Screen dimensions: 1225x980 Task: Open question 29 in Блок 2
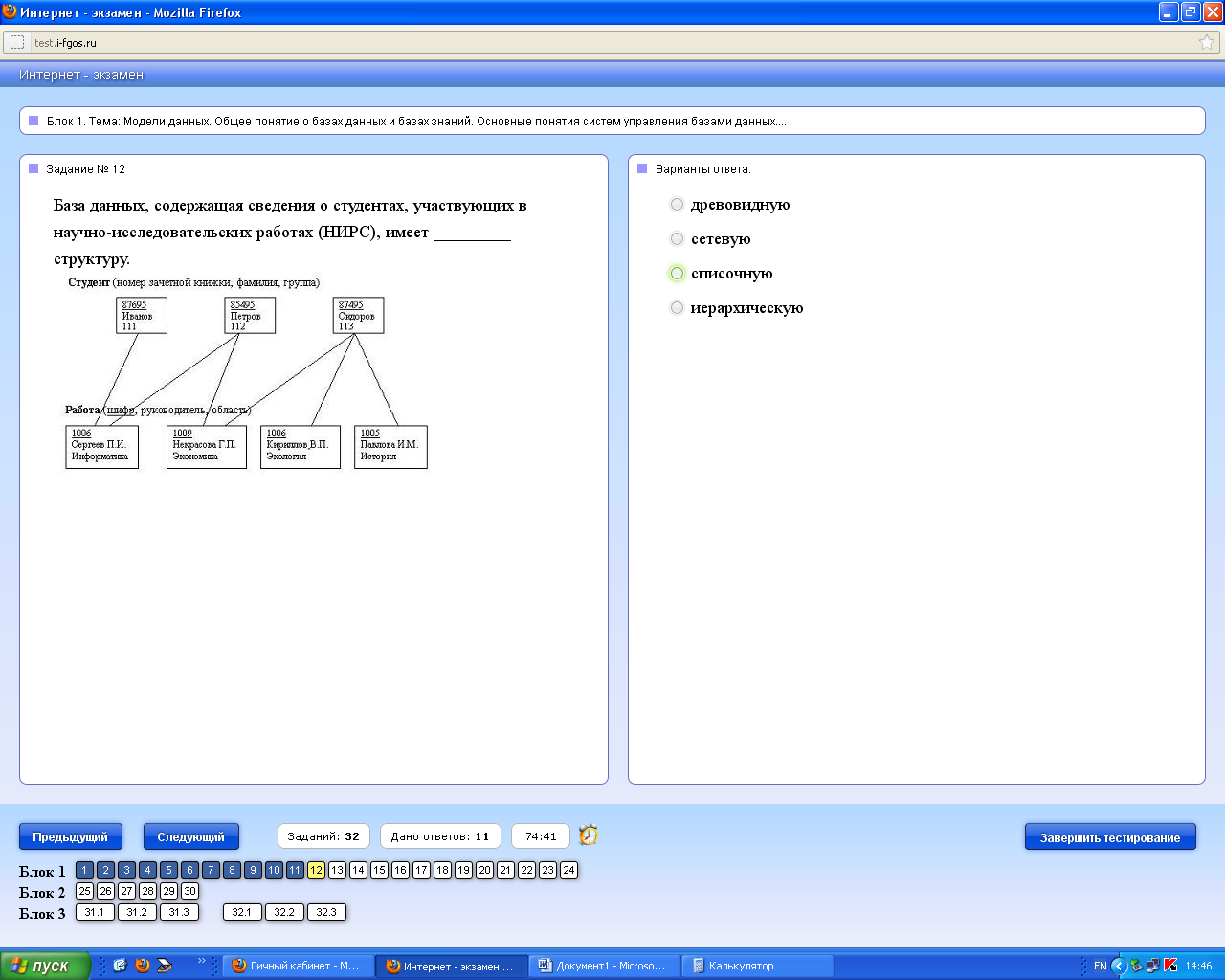[168, 891]
